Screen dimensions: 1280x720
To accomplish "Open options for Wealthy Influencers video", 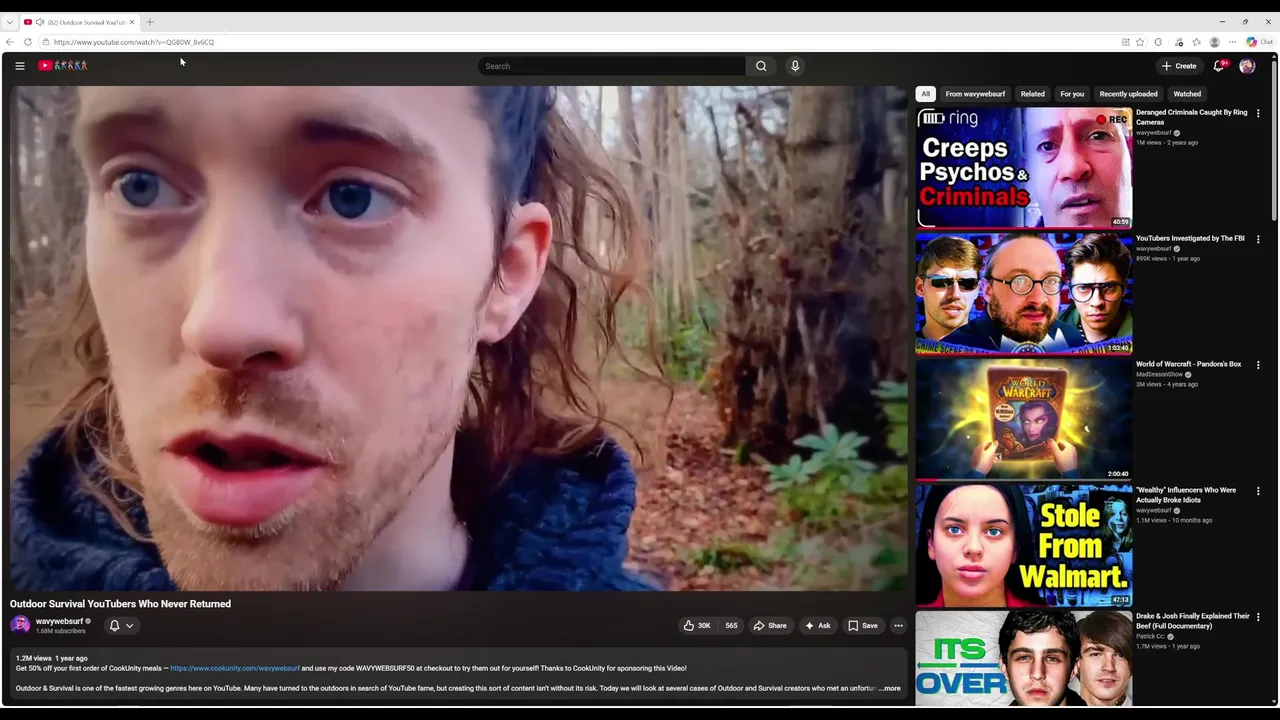I will click(x=1258, y=491).
